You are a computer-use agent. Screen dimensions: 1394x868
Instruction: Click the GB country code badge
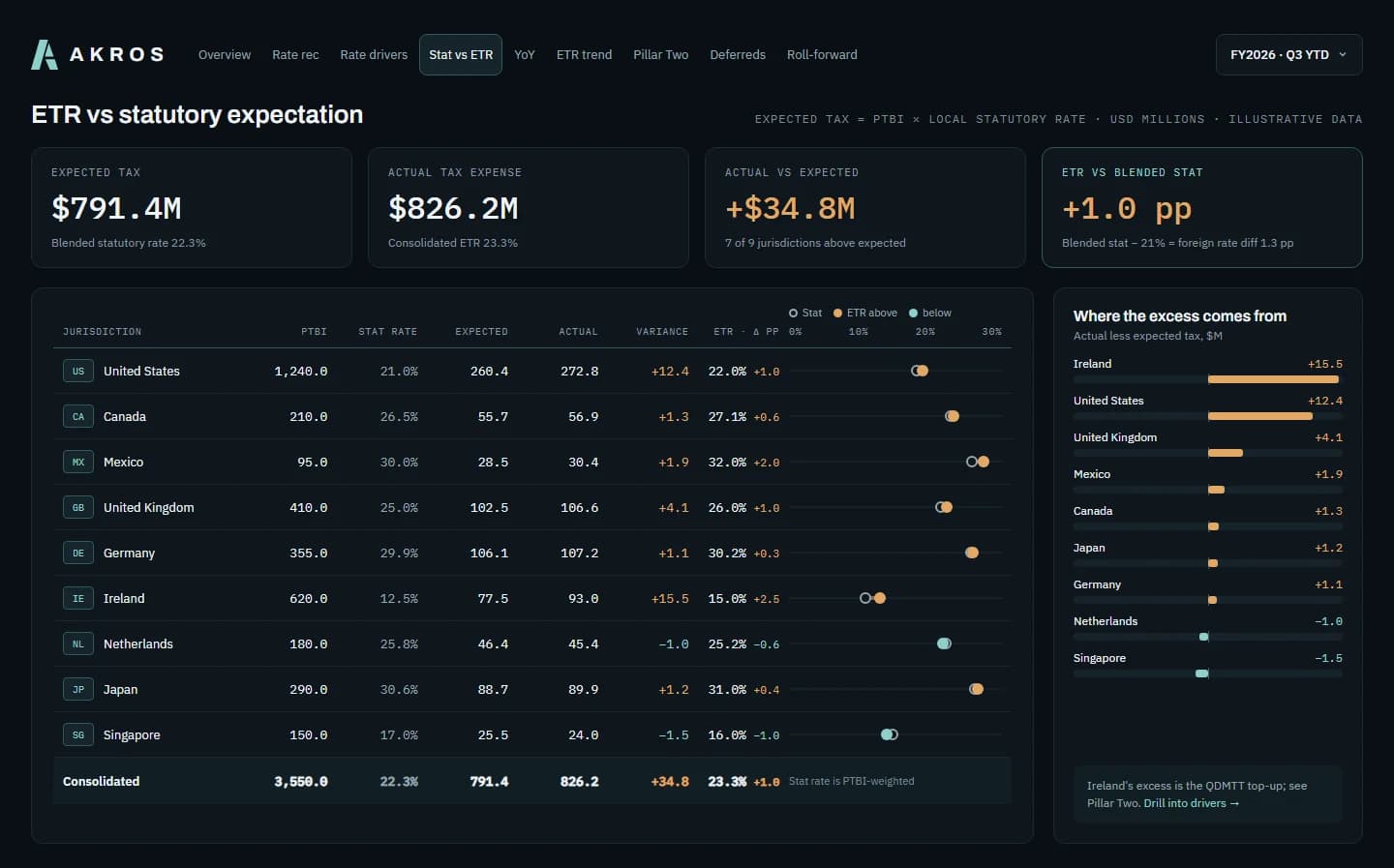click(78, 507)
